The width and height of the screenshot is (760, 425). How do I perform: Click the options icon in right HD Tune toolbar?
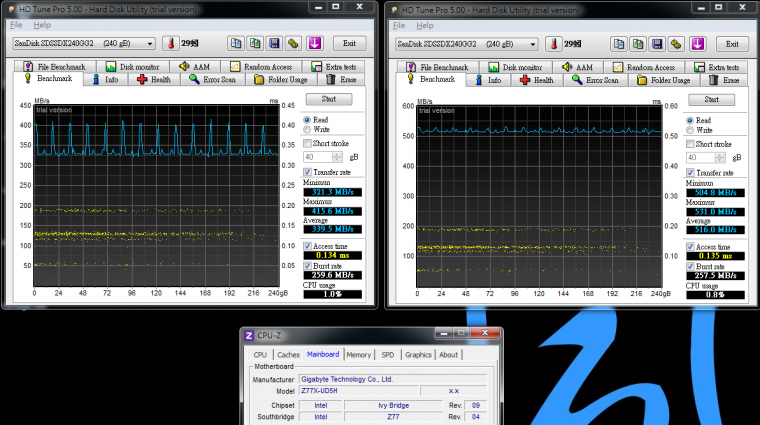tap(677, 44)
